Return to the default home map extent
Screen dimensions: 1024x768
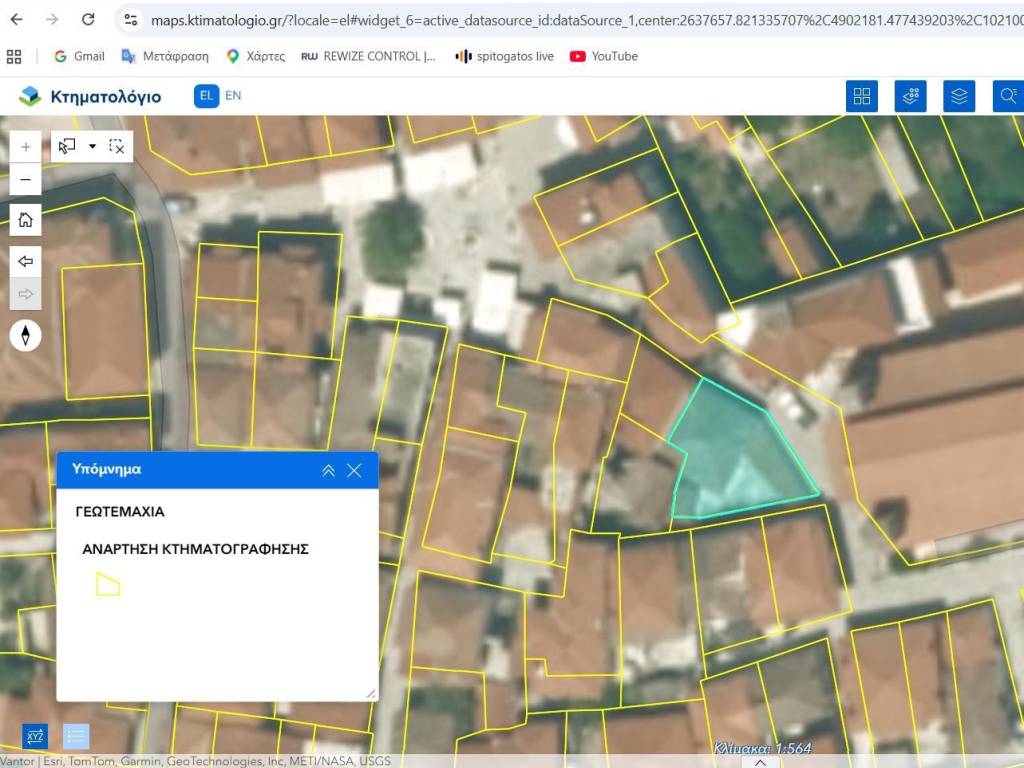point(25,220)
